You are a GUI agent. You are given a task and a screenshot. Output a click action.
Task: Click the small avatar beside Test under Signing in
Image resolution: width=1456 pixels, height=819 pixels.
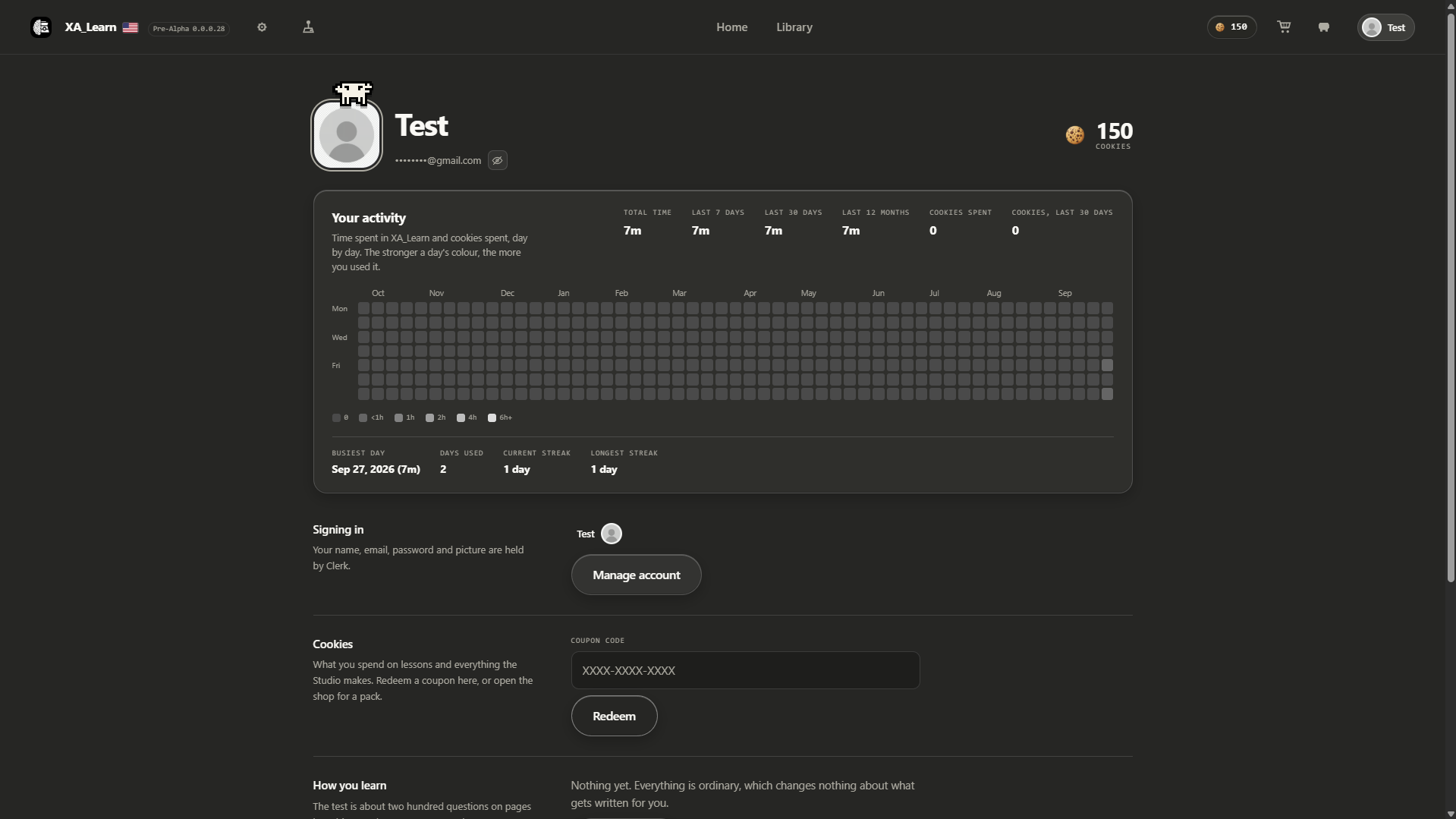612,534
